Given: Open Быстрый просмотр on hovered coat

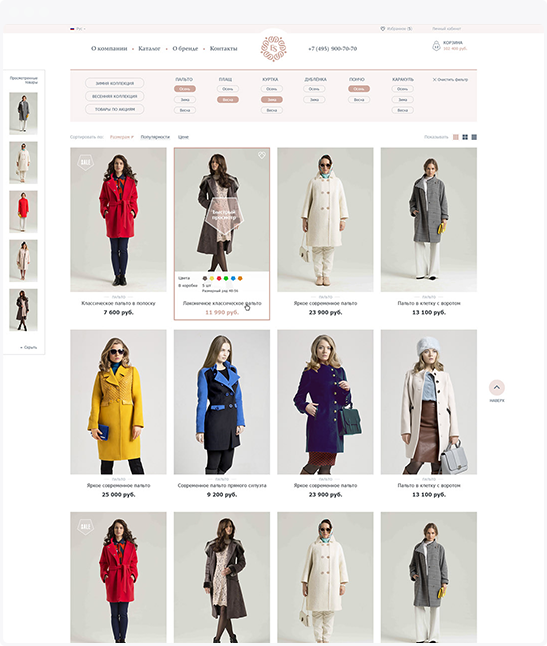Looking at the screenshot, I should 224,215.
